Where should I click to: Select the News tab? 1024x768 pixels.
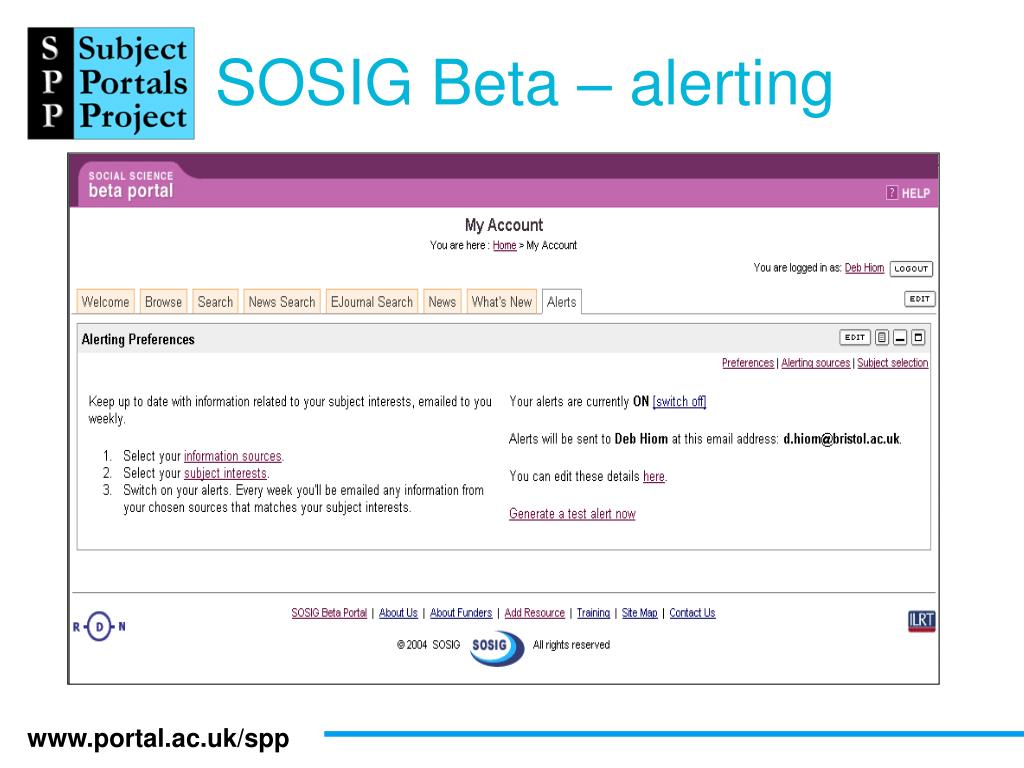click(442, 302)
